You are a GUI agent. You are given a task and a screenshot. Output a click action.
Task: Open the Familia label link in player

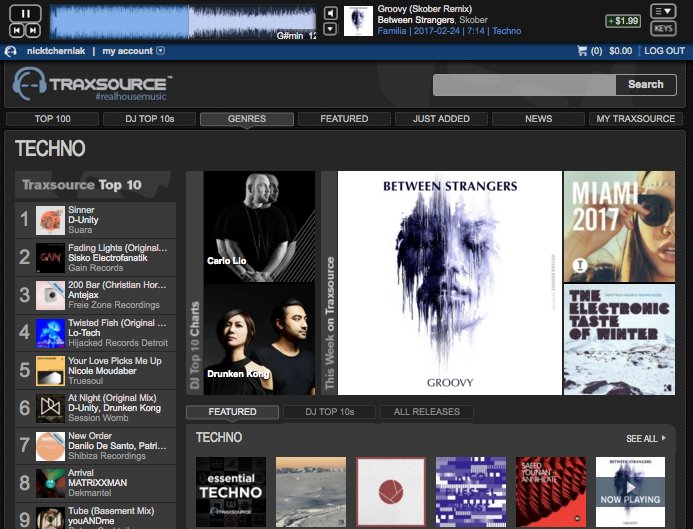[392, 31]
